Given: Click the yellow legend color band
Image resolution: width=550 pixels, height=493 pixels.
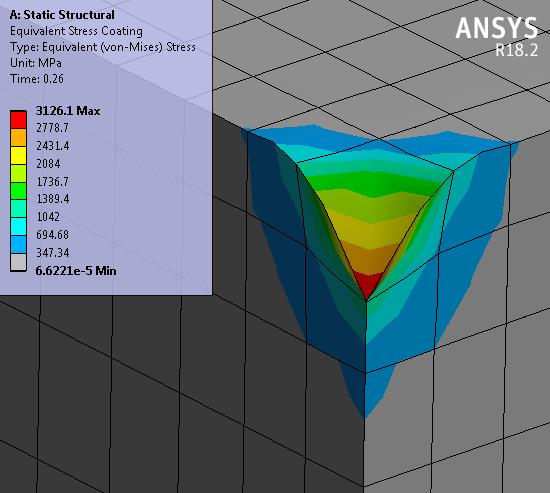Looking at the screenshot, I should click(x=18, y=155).
